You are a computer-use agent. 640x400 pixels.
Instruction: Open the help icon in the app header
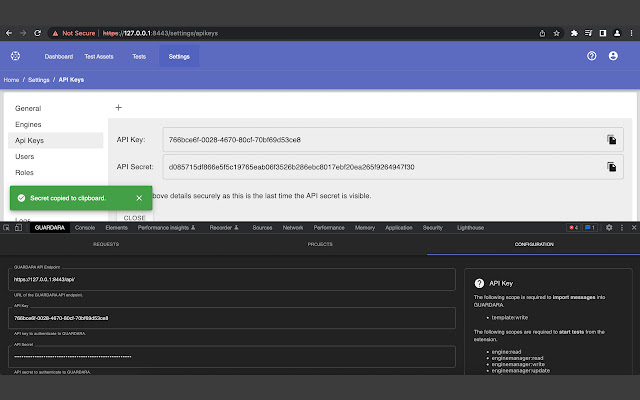pyautogui.click(x=591, y=56)
